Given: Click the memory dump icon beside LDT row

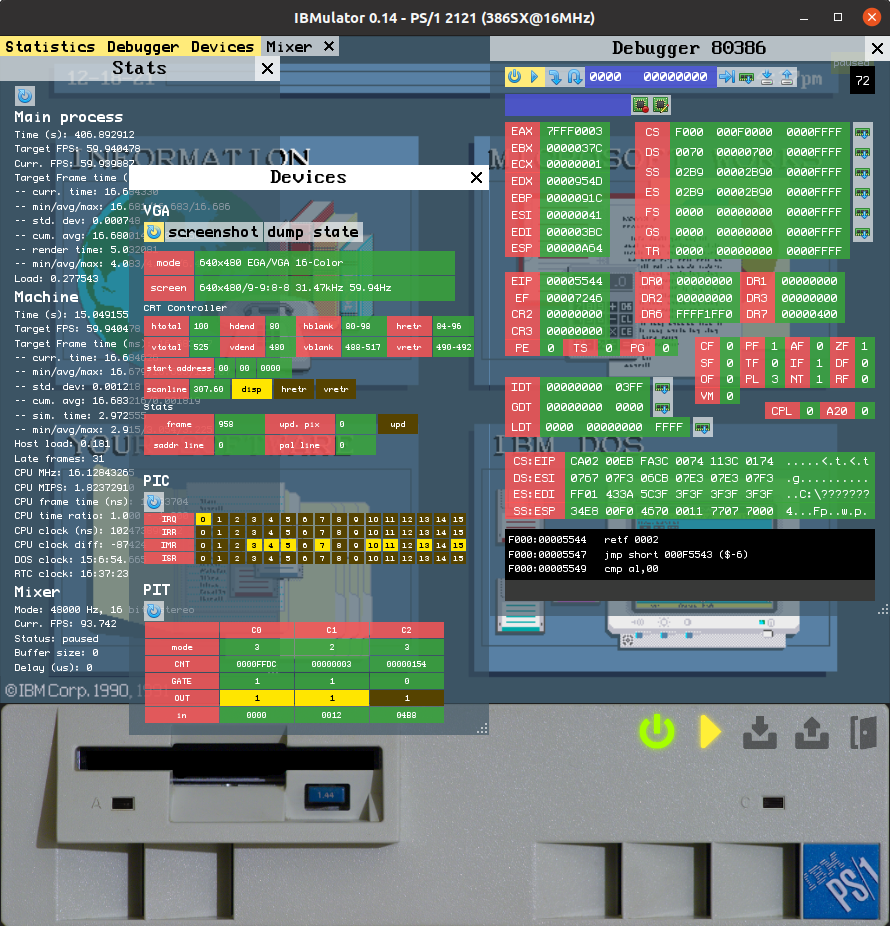Looking at the screenshot, I should (x=702, y=428).
